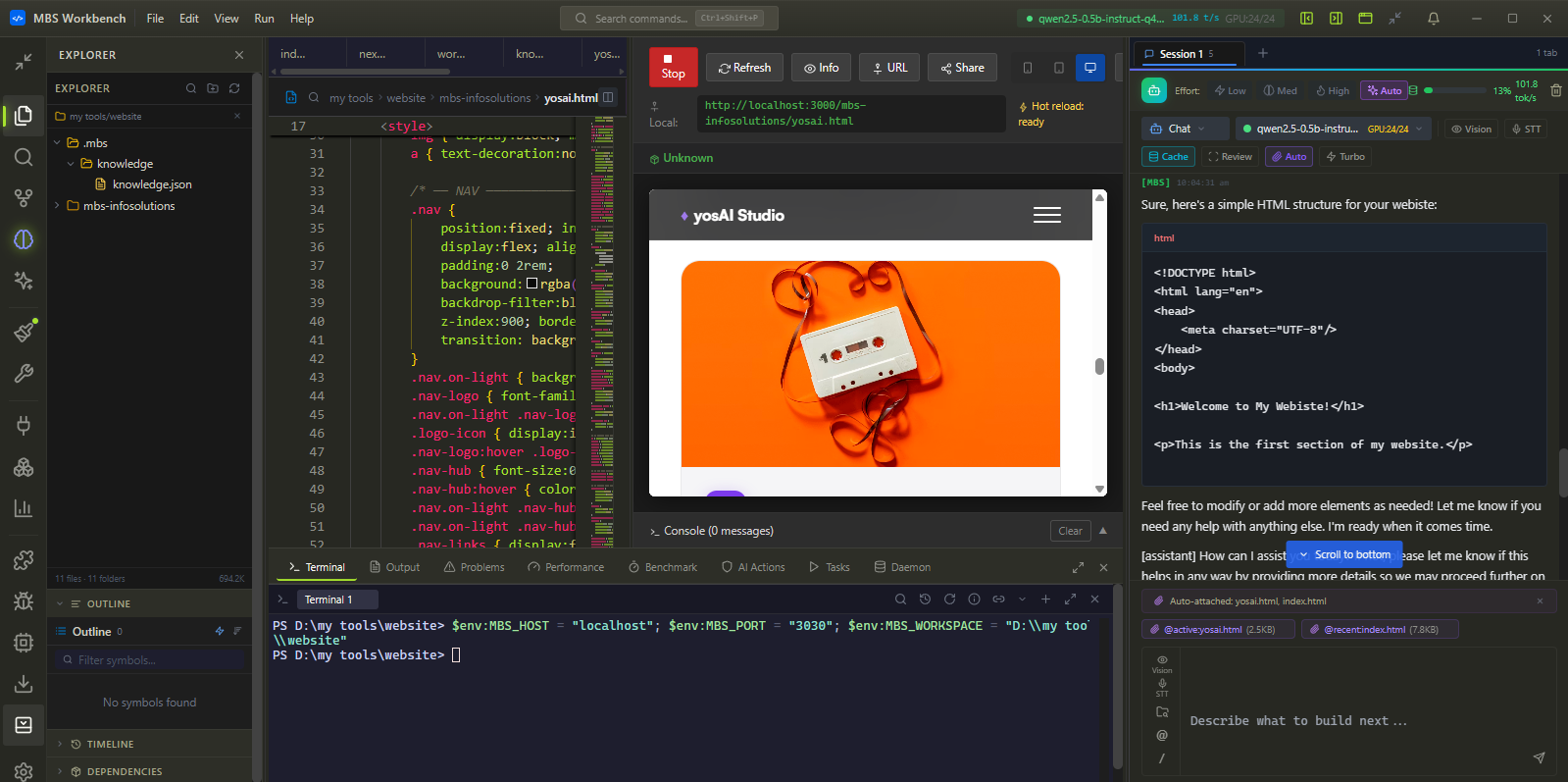Click the Scroll to bottom button
The width and height of the screenshot is (1568, 782).
1344,554
